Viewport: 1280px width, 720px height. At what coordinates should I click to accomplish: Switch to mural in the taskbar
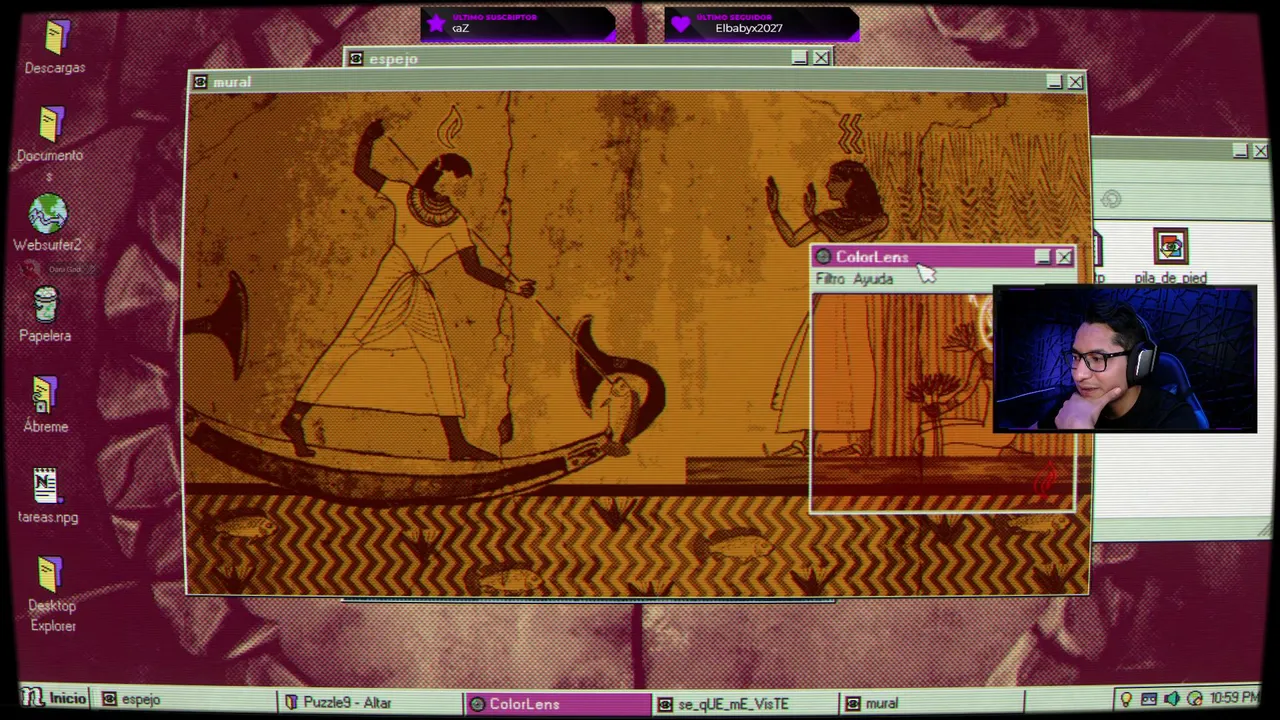pos(932,704)
